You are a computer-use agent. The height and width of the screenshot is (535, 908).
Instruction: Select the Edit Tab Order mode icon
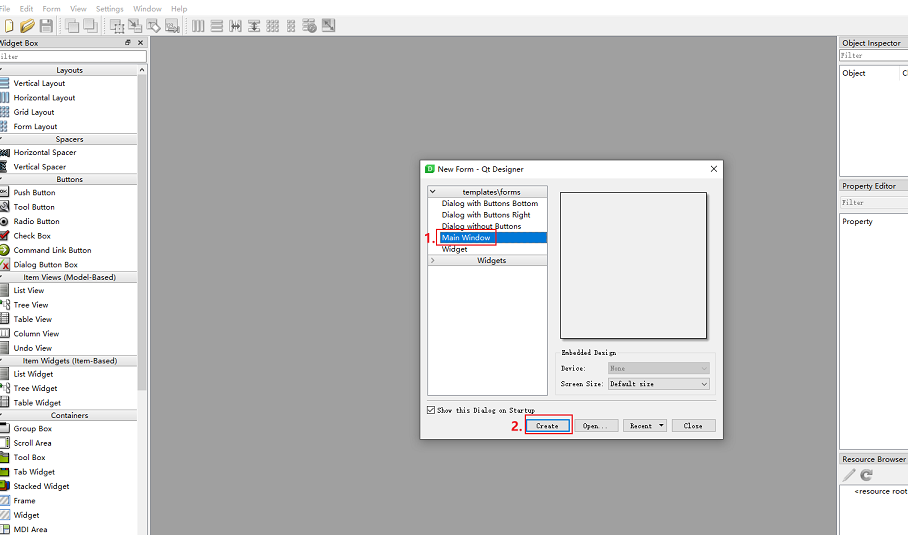[172, 26]
